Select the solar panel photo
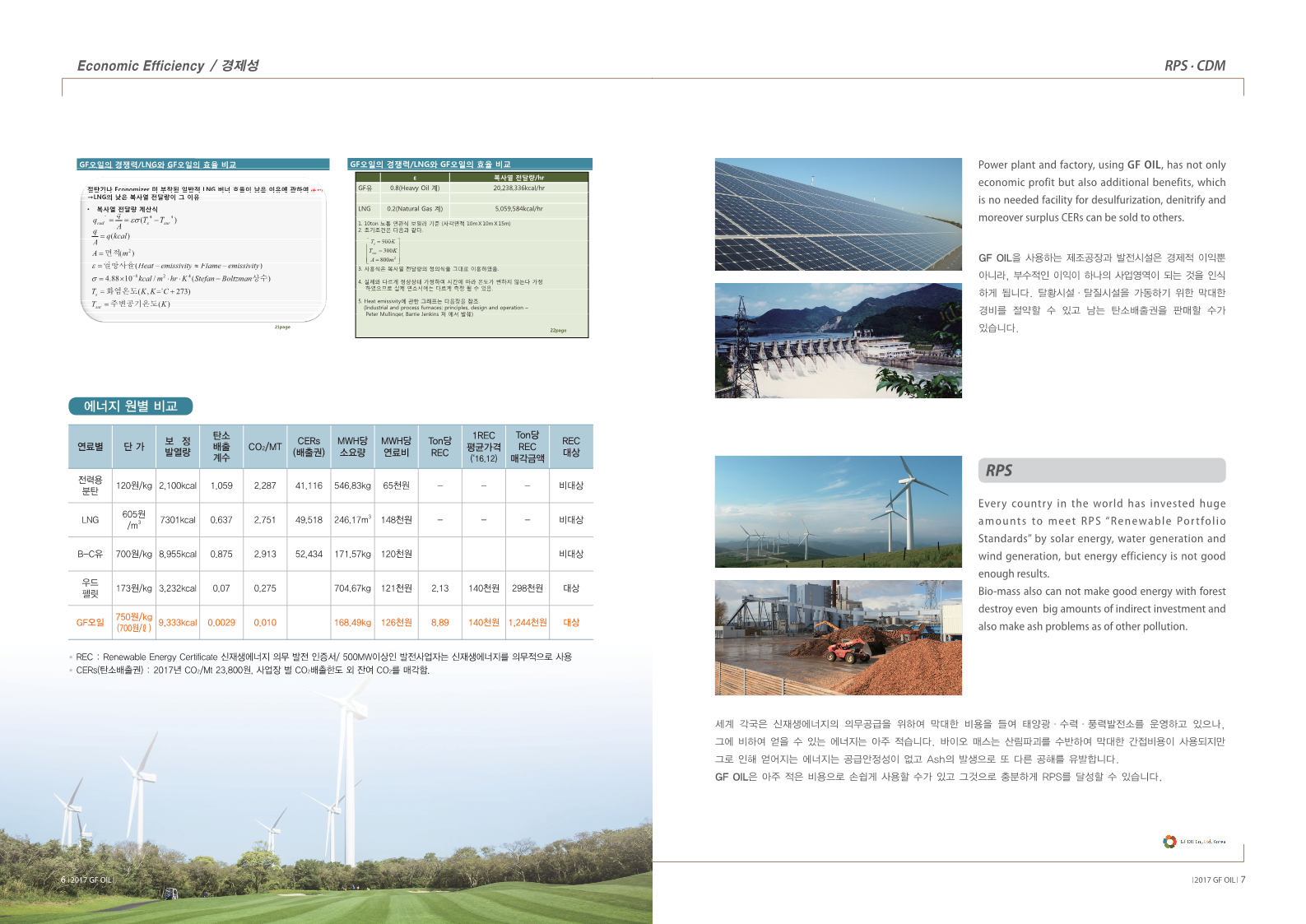Viewport: 1306px width, 924px height. click(838, 214)
